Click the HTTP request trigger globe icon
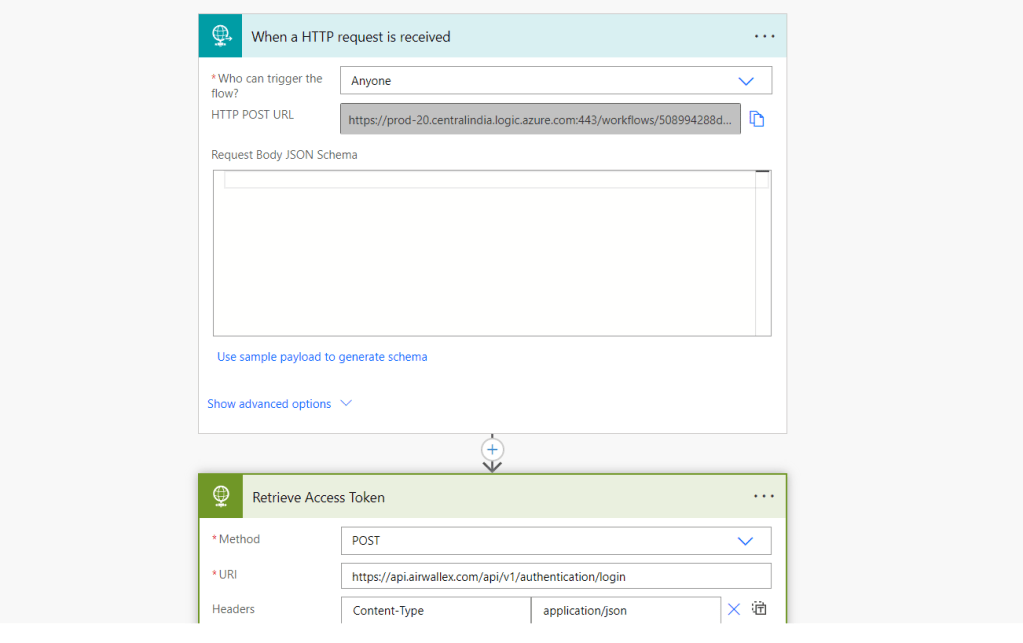The width and height of the screenshot is (1023, 643). pos(220,36)
